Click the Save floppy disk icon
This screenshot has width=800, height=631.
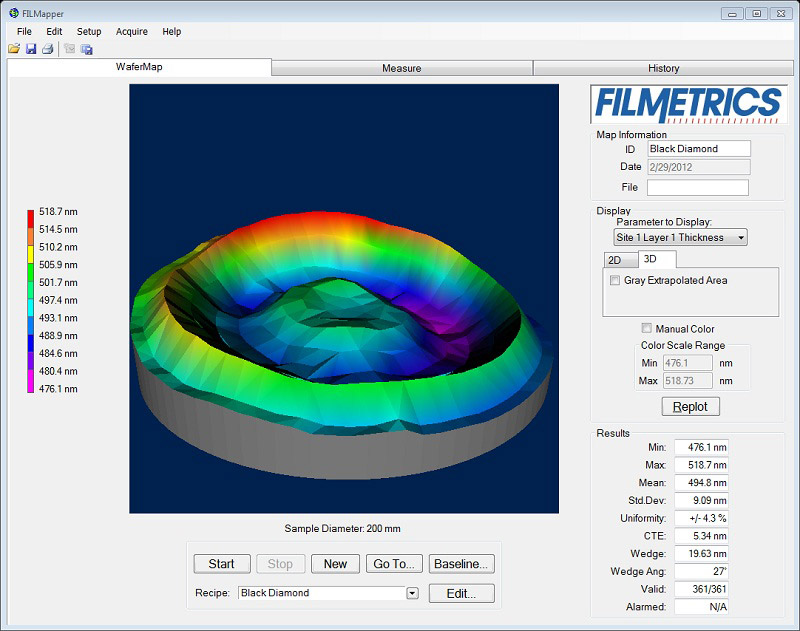click(x=31, y=49)
